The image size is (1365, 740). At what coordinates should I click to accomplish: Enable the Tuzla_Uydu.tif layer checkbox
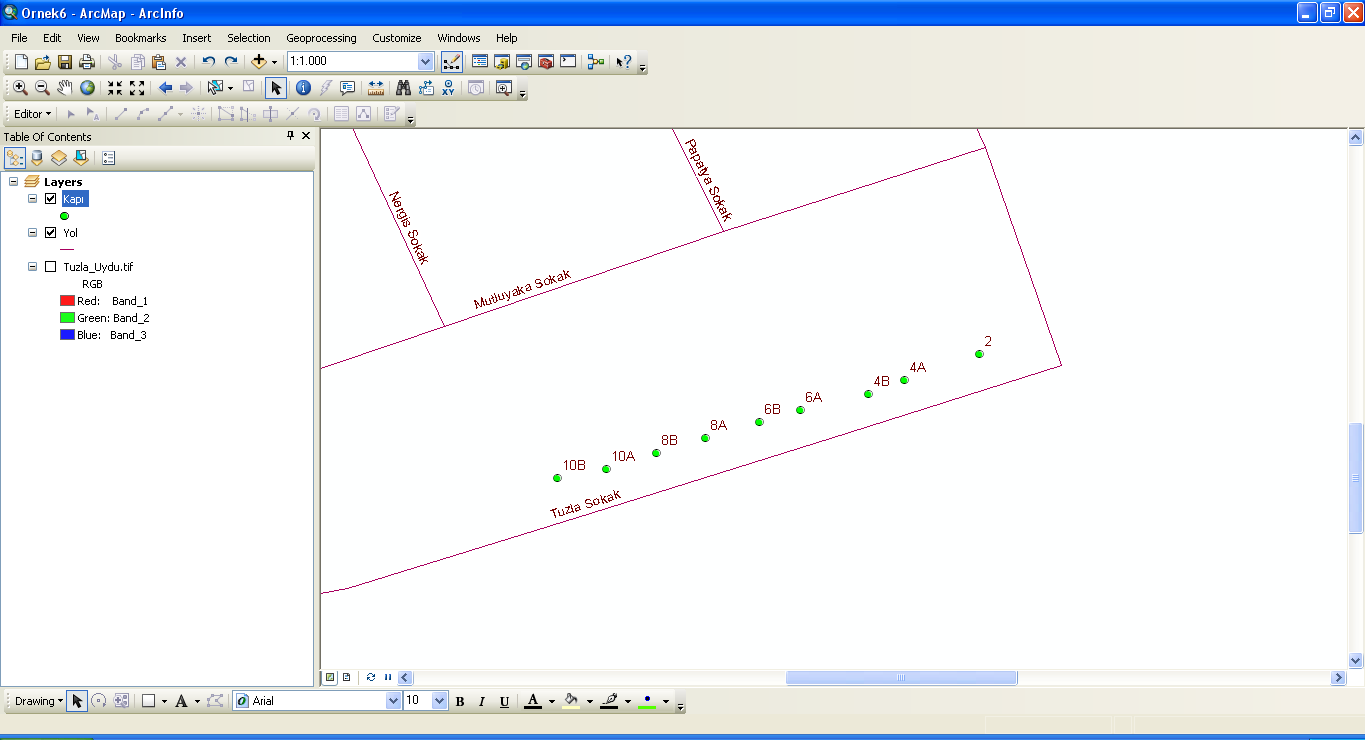[51, 267]
